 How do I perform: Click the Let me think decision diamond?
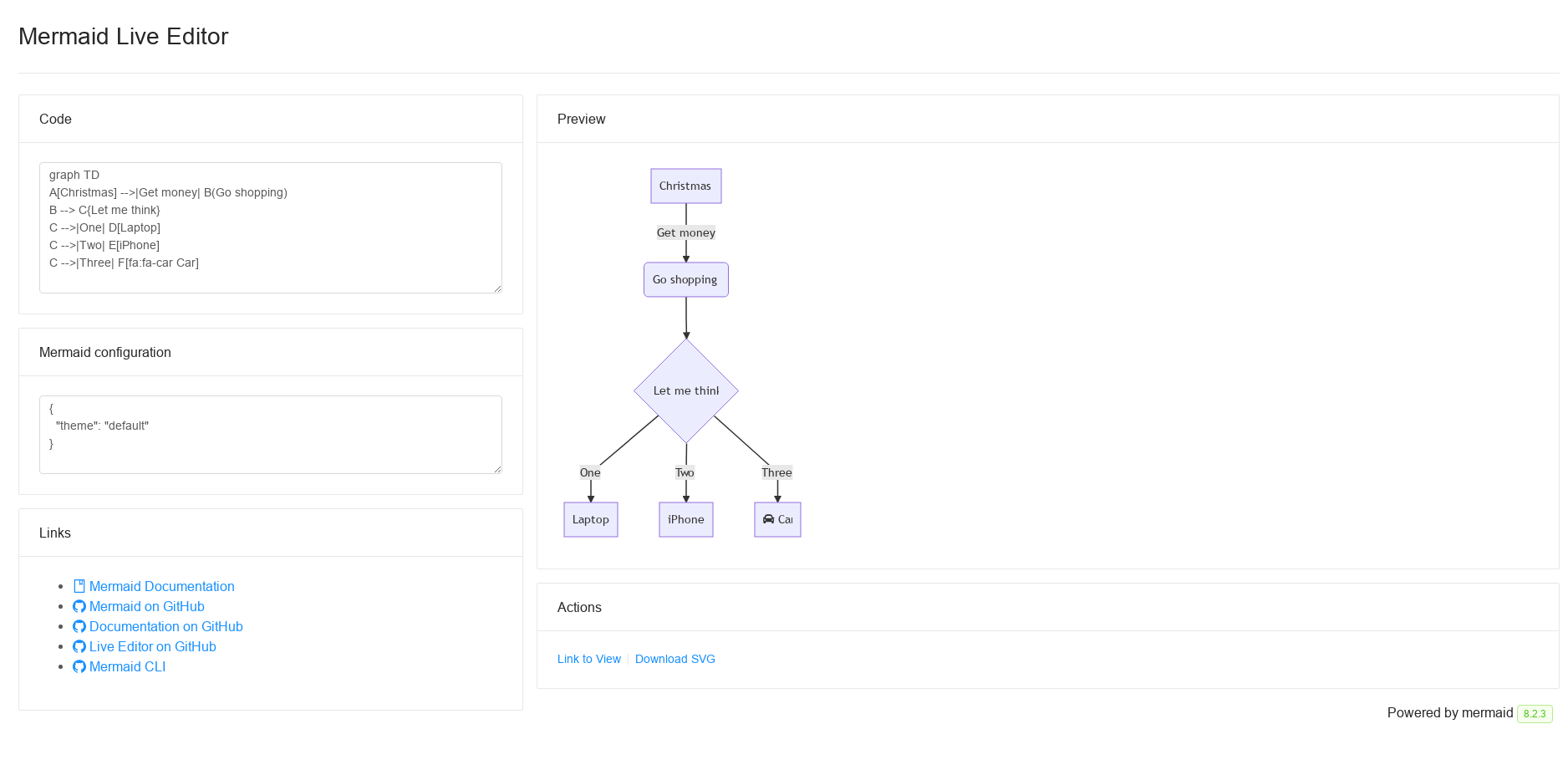685,390
